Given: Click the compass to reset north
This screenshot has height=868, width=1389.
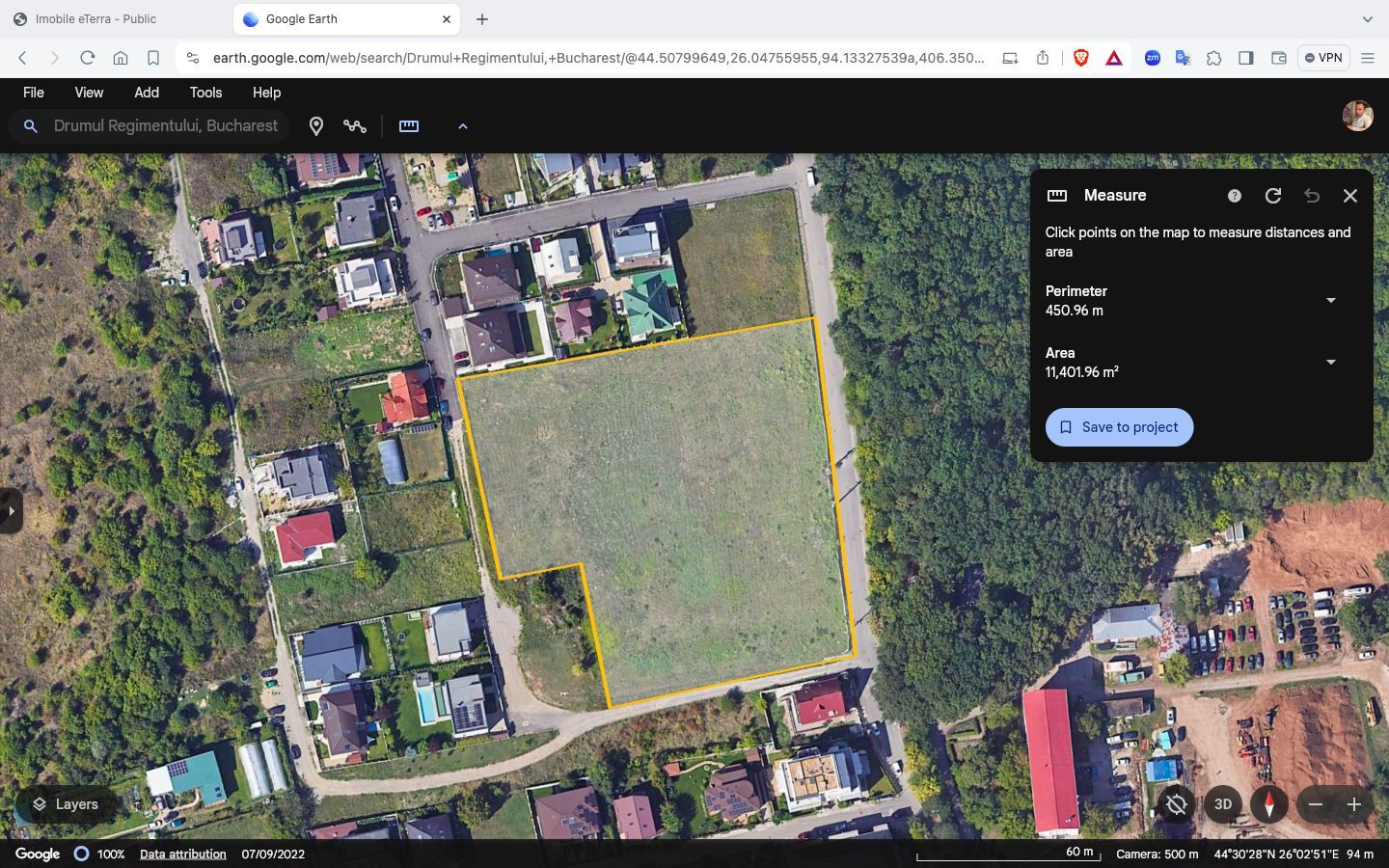Looking at the screenshot, I should (x=1268, y=804).
